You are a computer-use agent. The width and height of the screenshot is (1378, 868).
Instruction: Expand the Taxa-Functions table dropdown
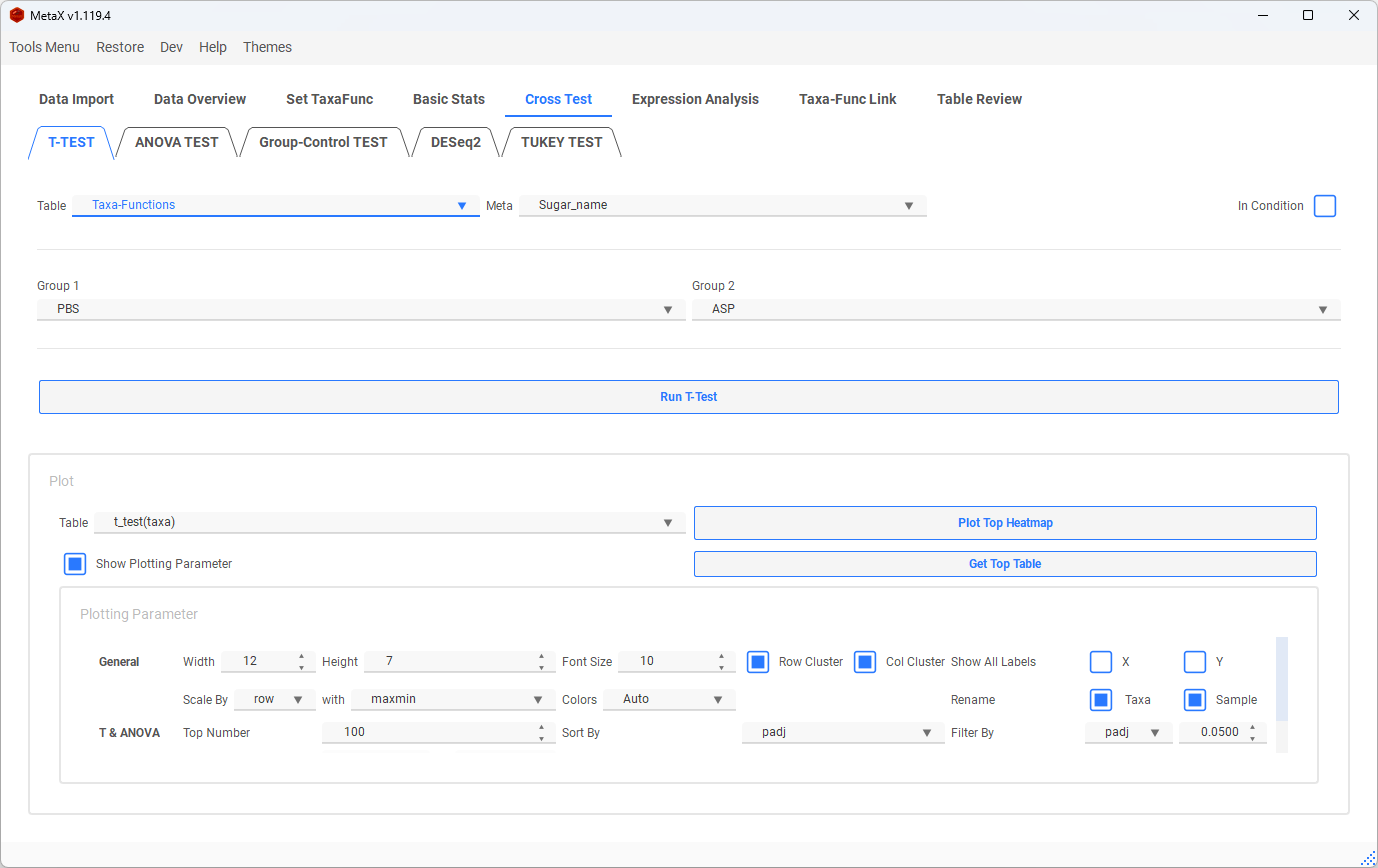click(x=276, y=205)
